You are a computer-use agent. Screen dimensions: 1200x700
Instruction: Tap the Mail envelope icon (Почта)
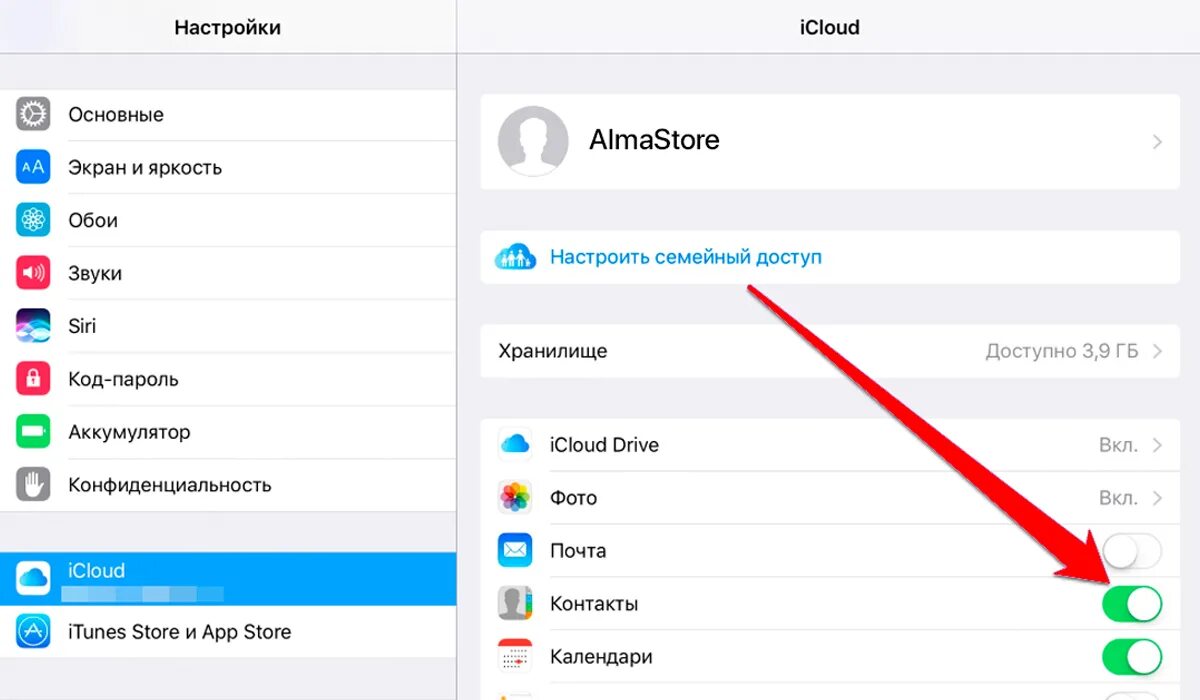pos(515,551)
